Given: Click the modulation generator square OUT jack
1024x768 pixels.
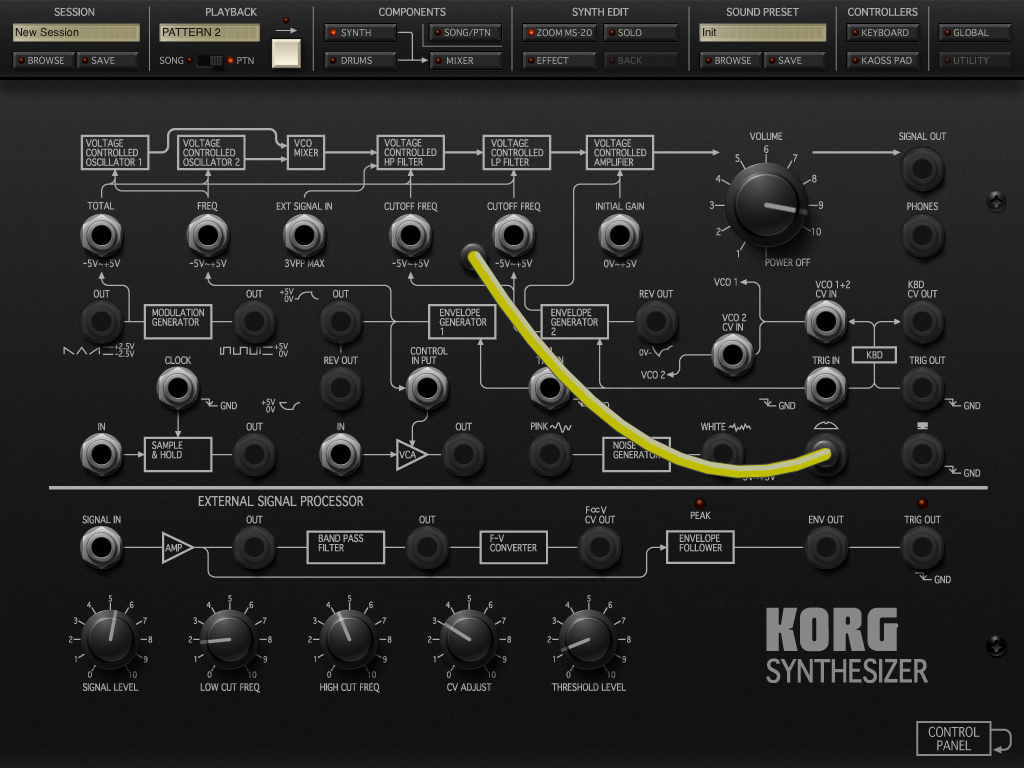Looking at the screenshot, I should (x=254, y=321).
